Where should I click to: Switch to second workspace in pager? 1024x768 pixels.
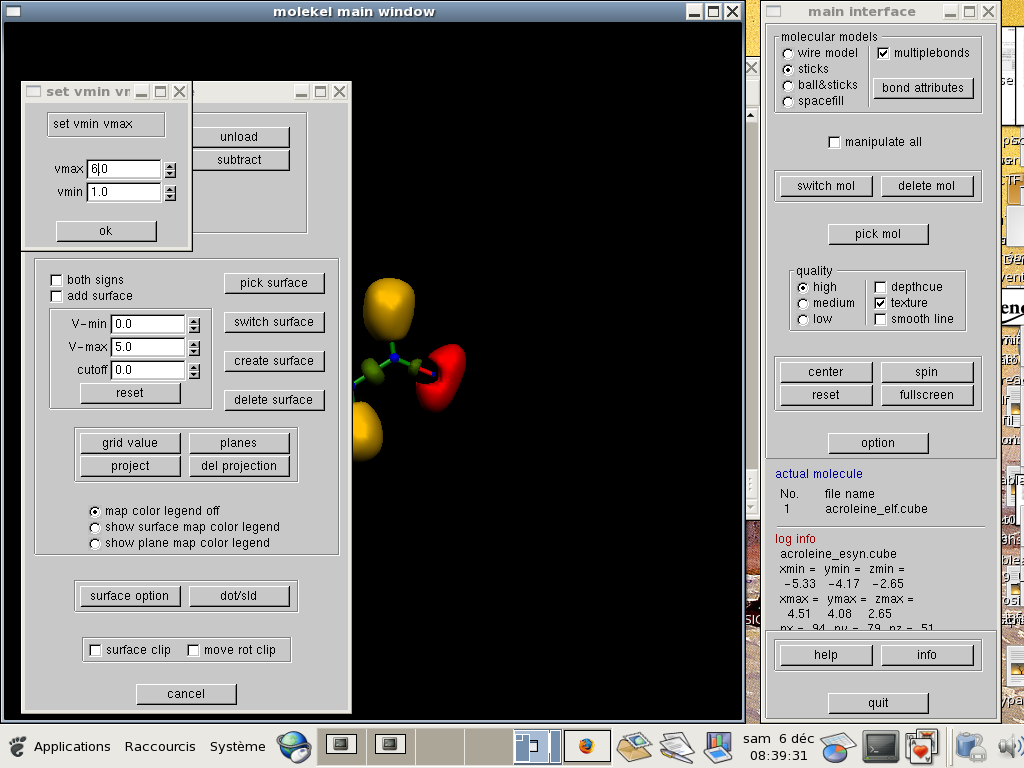point(390,746)
